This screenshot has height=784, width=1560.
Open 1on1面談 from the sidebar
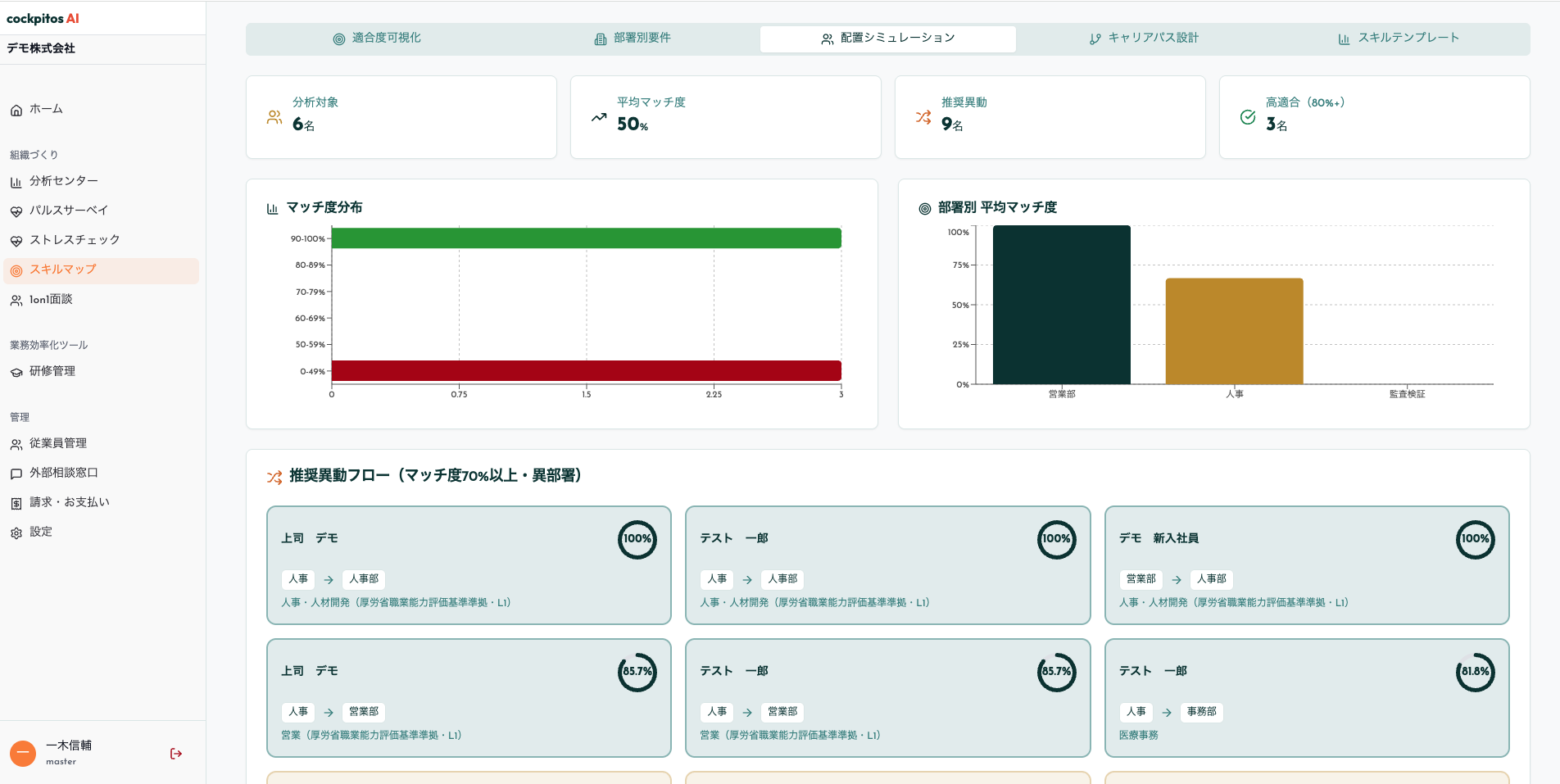102,301
